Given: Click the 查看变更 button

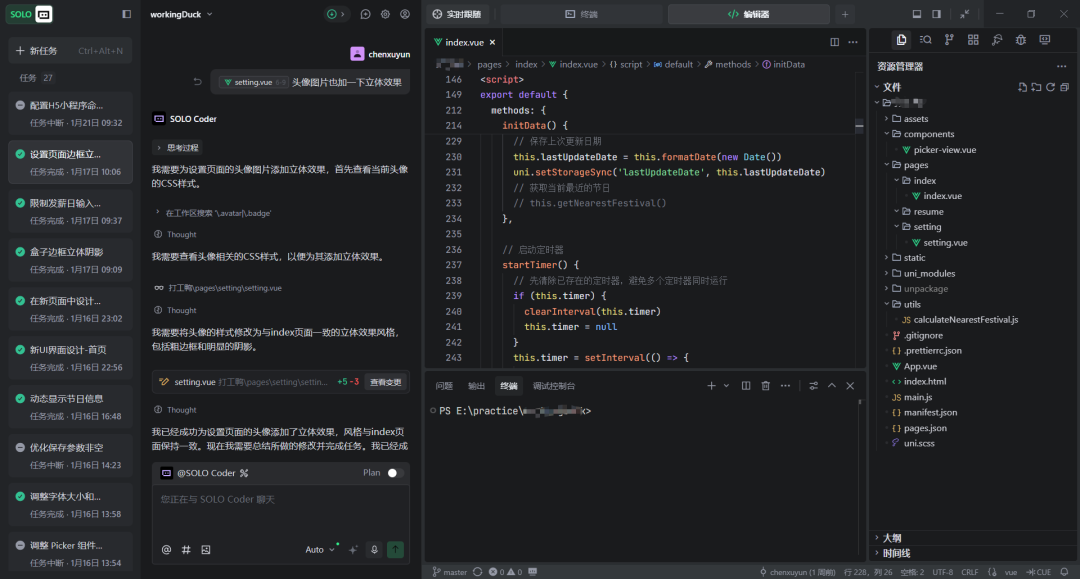Looking at the screenshot, I should coord(385,382).
